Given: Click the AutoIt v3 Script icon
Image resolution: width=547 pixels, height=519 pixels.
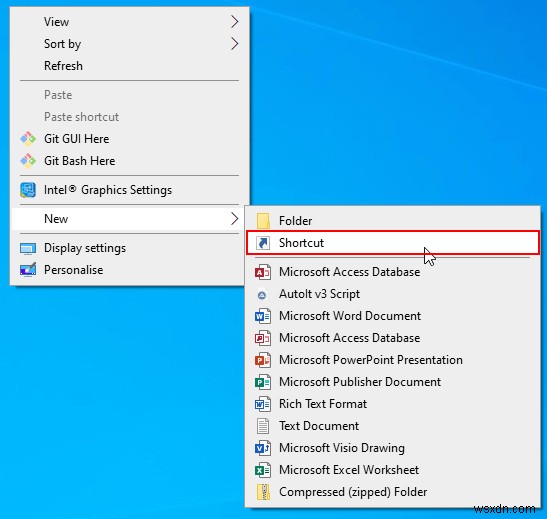Looking at the screenshot, I should pos(262,295).
